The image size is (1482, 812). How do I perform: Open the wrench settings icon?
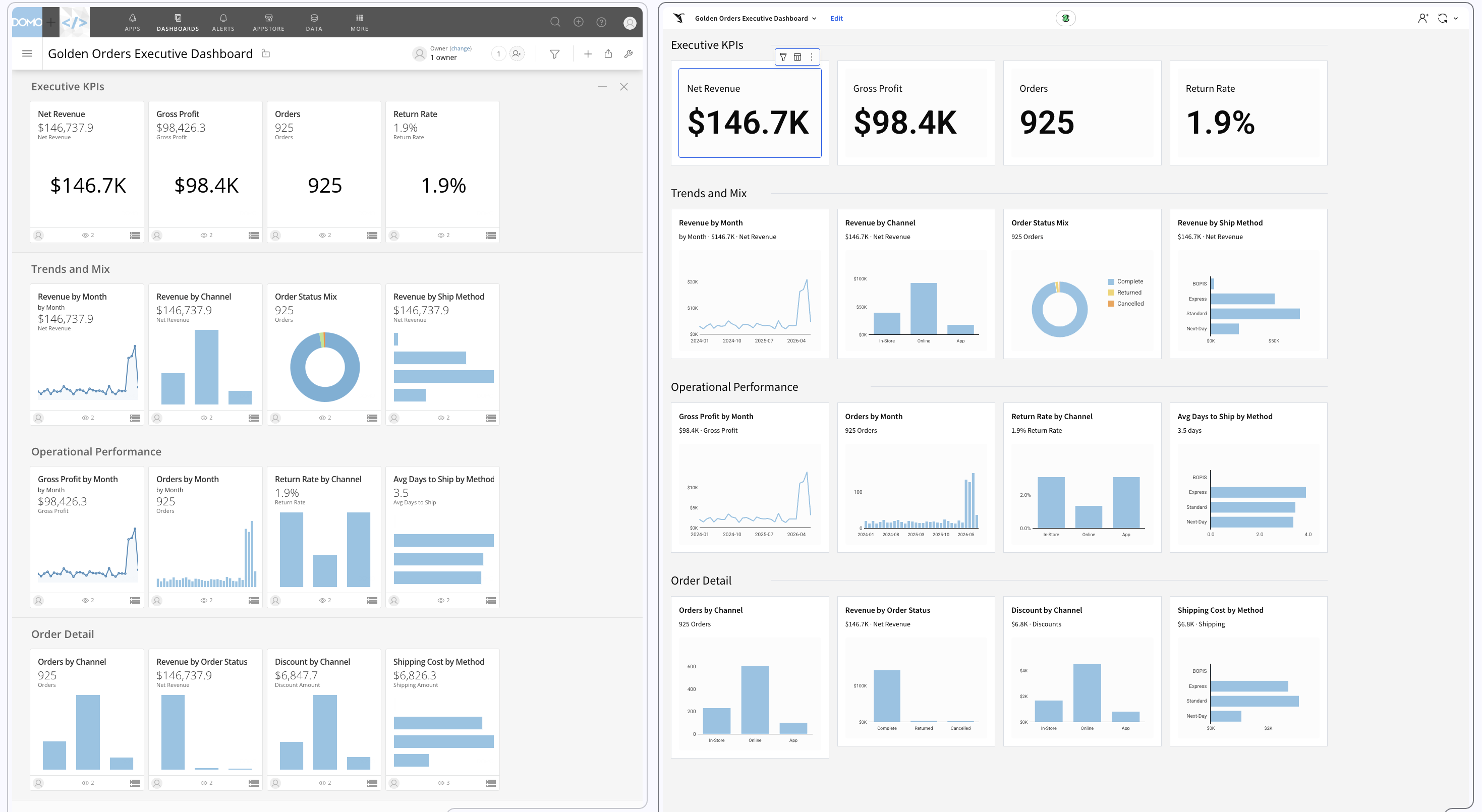[x=628, y=54]
